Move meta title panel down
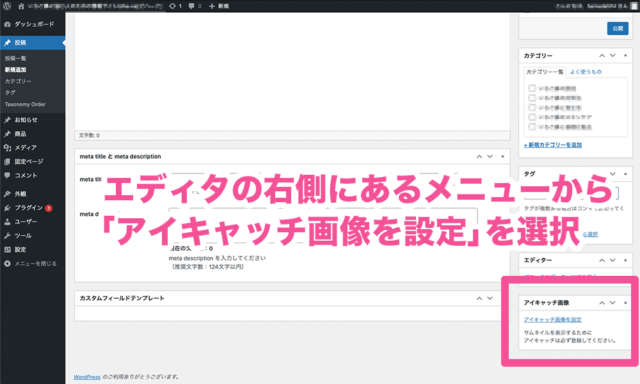 coord(490,157)
